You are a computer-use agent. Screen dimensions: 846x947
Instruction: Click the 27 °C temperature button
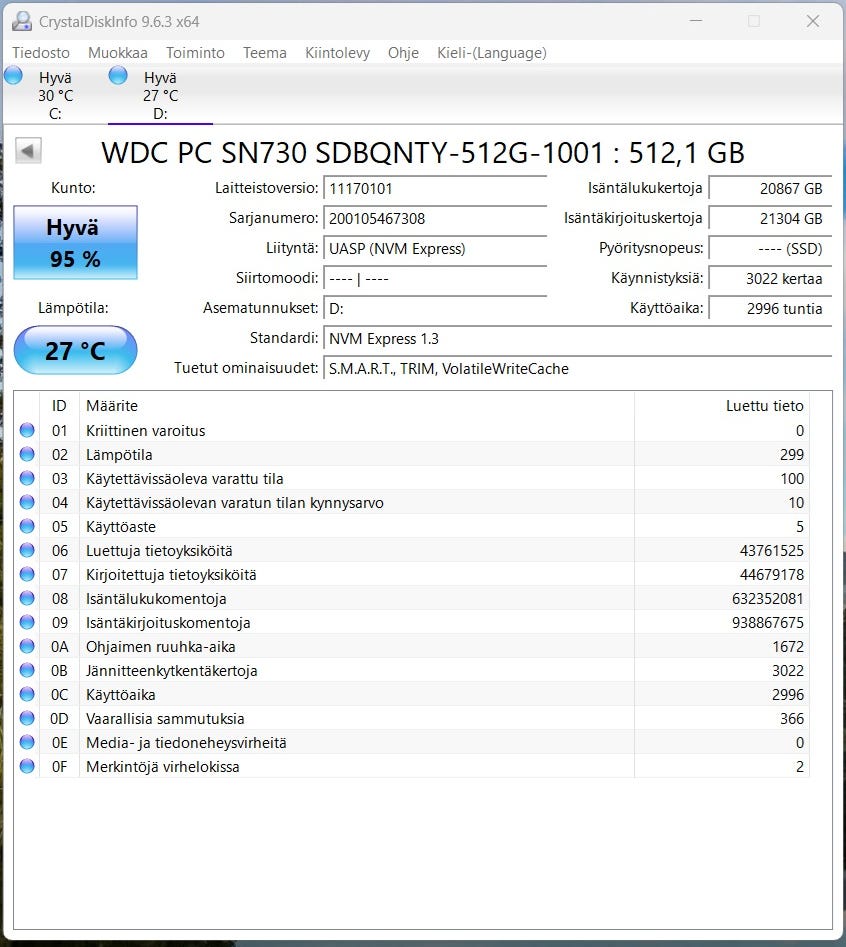pyautogui.click(x=75, y=350)
